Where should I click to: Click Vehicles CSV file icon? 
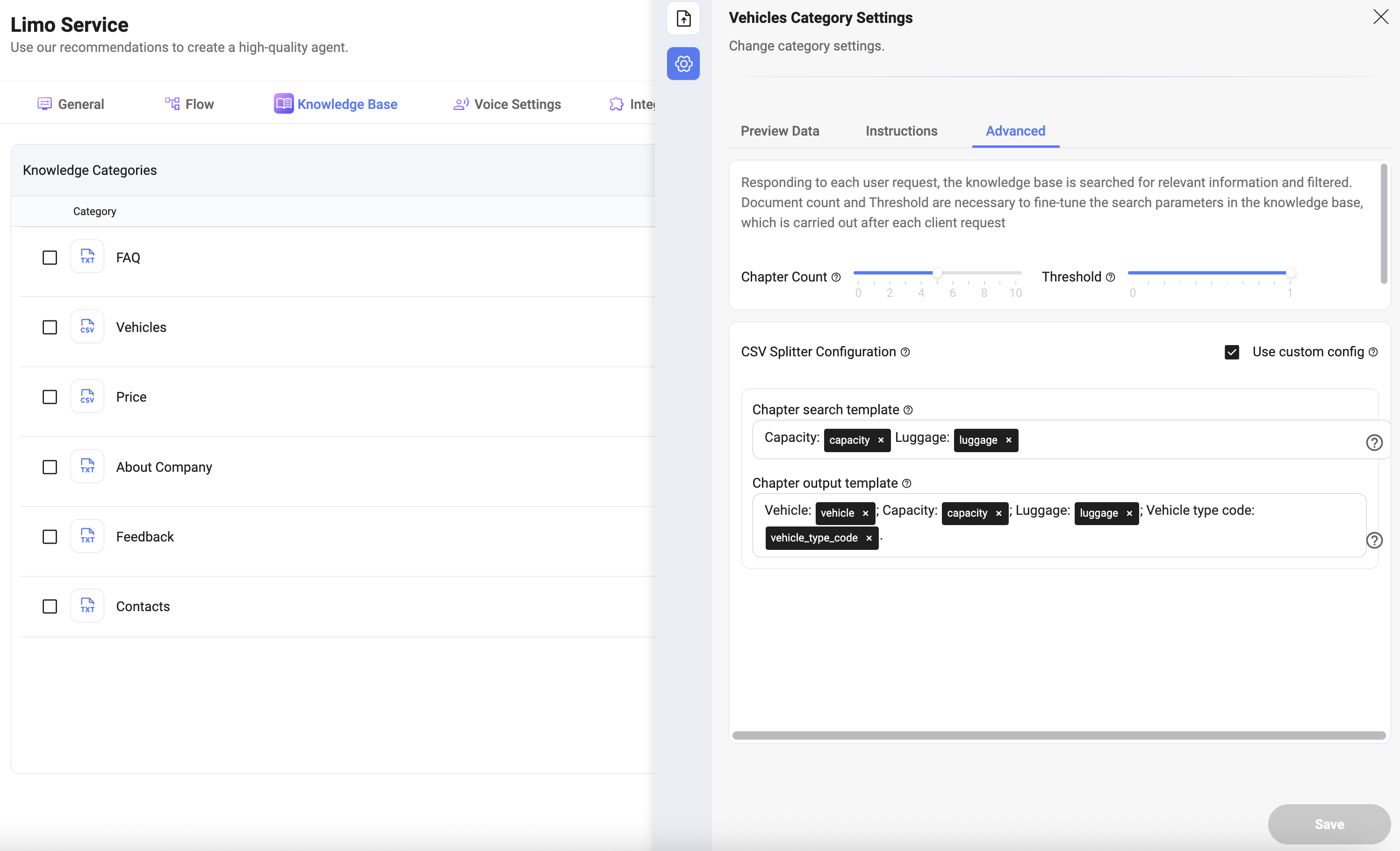[x=87, y=327]
